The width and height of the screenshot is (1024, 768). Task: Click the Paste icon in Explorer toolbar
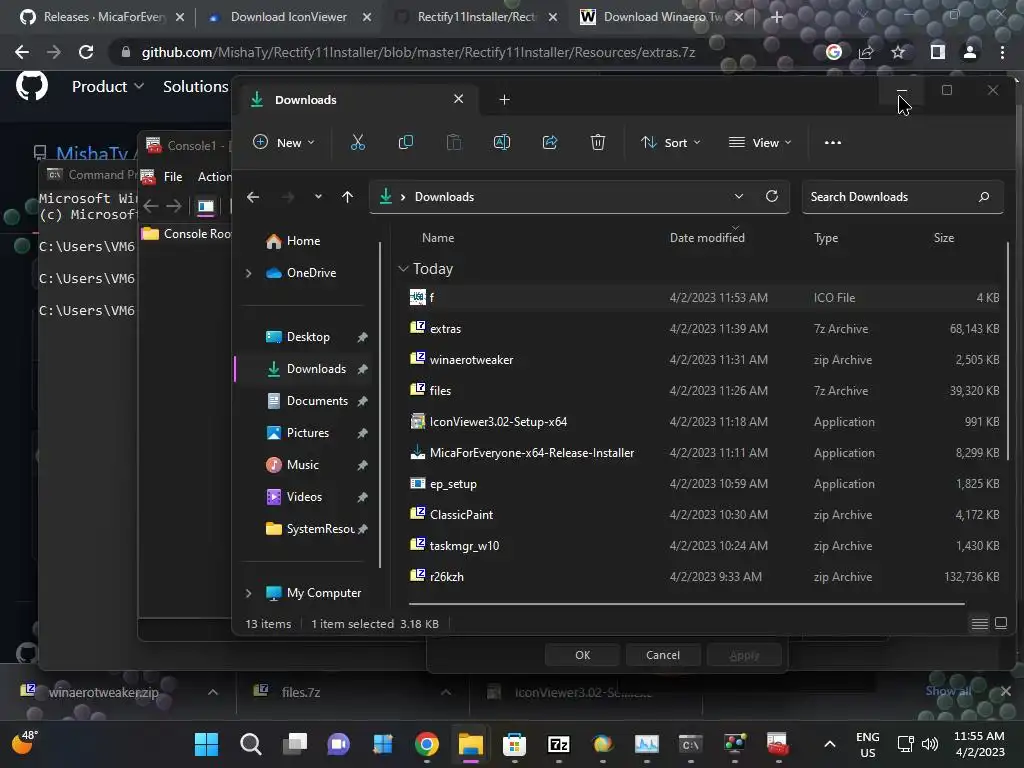coord(454,142)
